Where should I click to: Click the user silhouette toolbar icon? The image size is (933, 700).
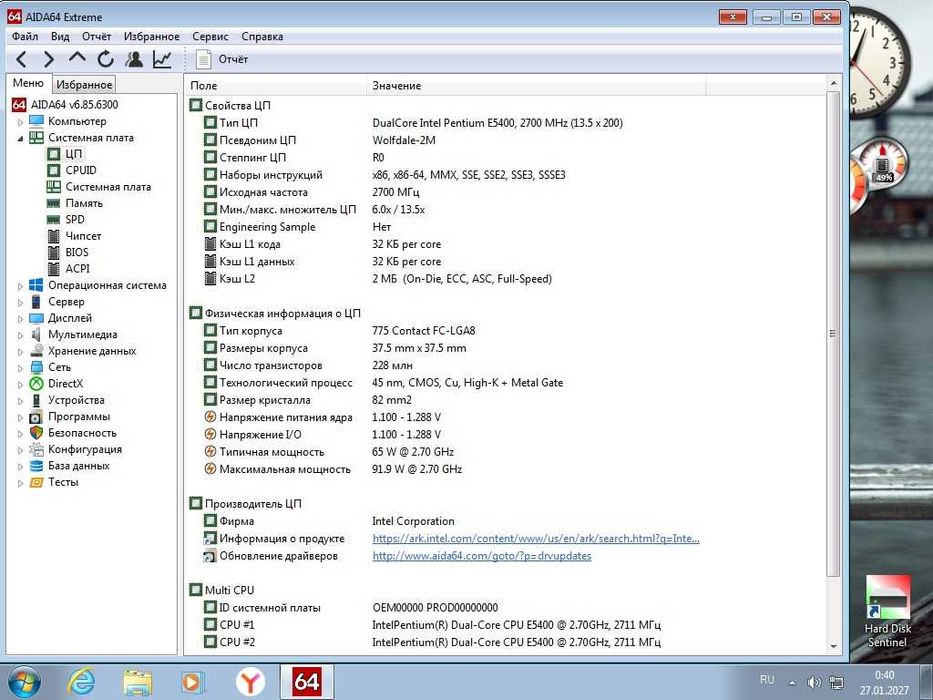tap(134, 60)
